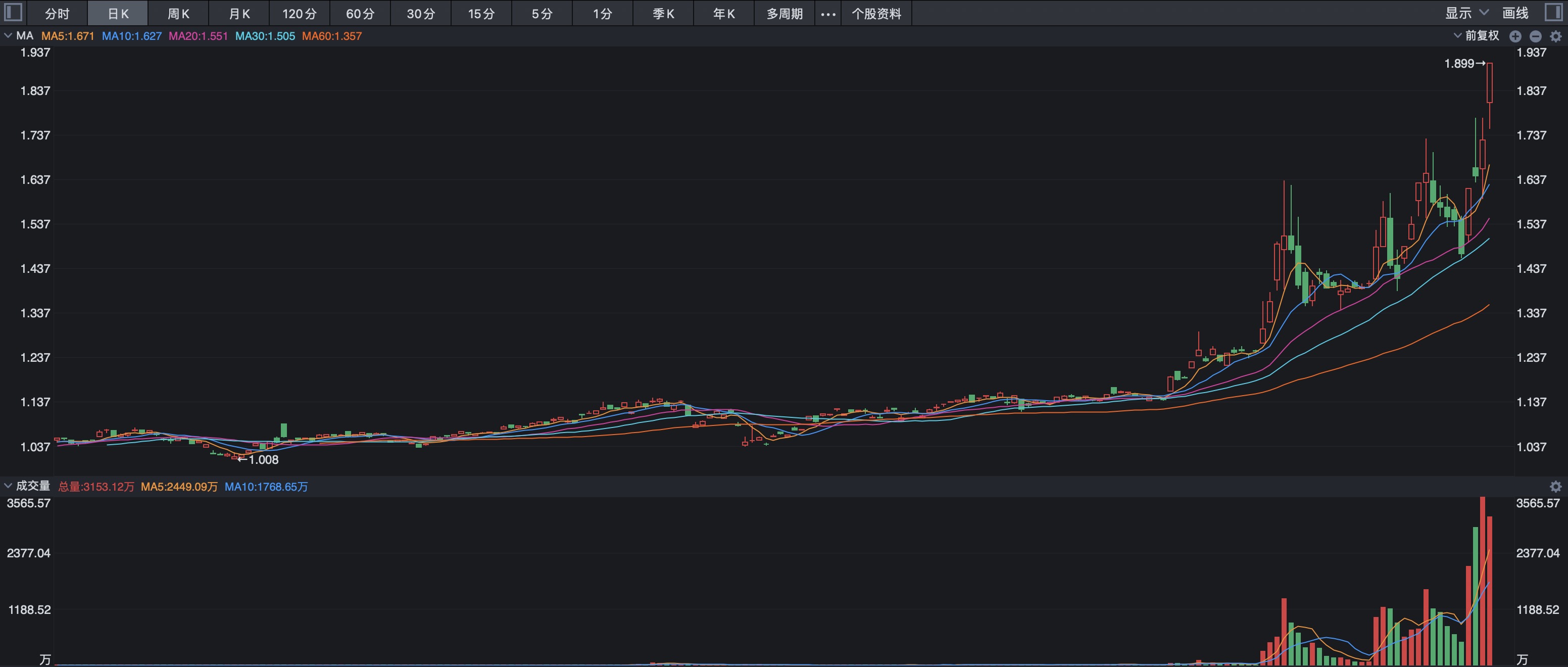This screenshot has width=1568, height=667.
Task: Click volume MA5:2449.09万 value
Action: coord(179,487)
